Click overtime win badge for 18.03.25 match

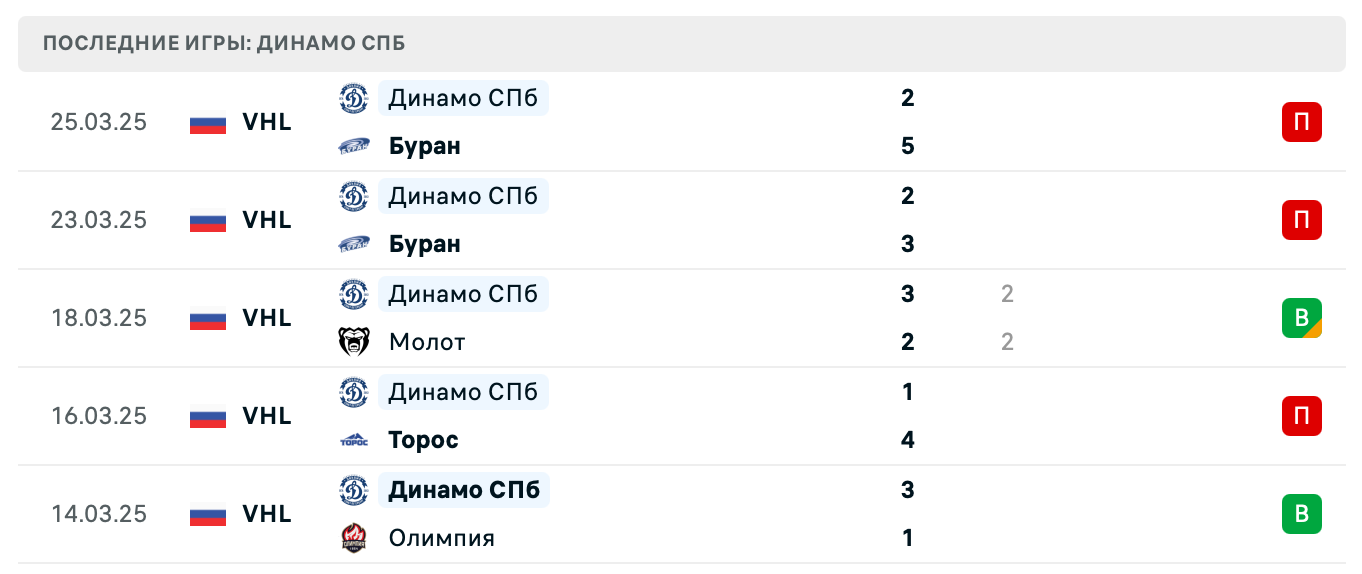click(1301, 318)
